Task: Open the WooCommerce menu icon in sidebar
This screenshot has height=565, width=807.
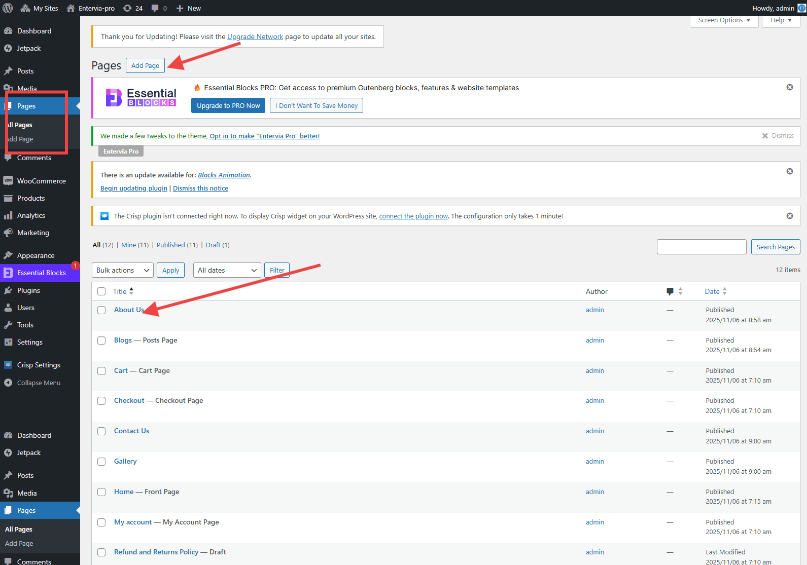Action: 8,181
